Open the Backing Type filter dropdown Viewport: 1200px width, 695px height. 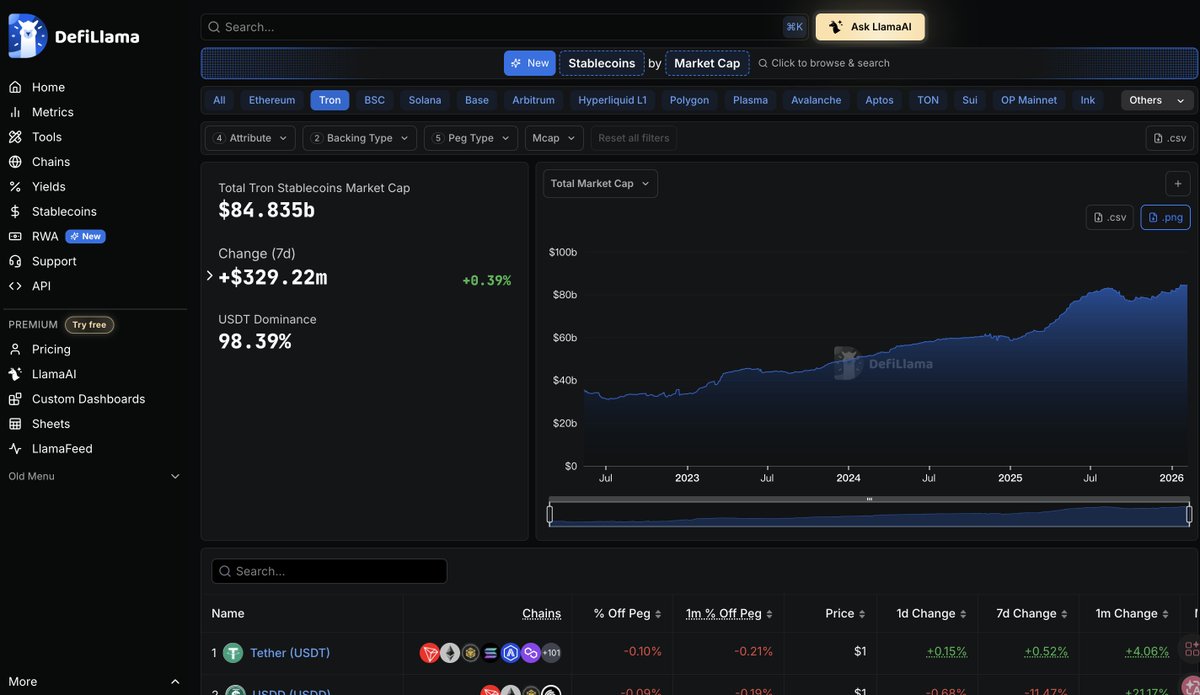pyautogui.click(x=359, y=138)
